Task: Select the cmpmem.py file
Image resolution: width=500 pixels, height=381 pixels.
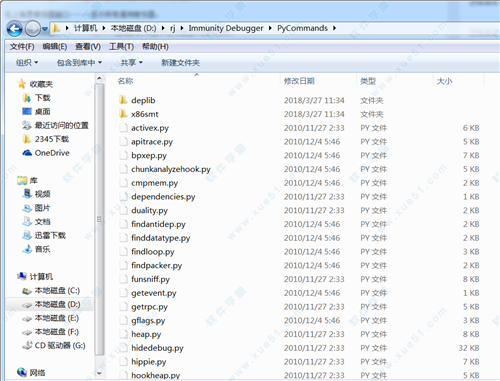Action: (149, 183)
